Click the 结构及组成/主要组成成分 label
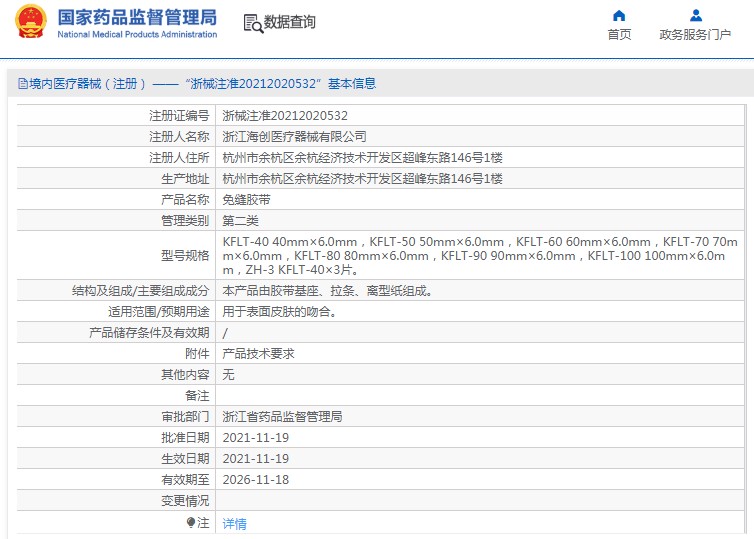The height and width of the screenshot is (539, 754). pos(140,291)
